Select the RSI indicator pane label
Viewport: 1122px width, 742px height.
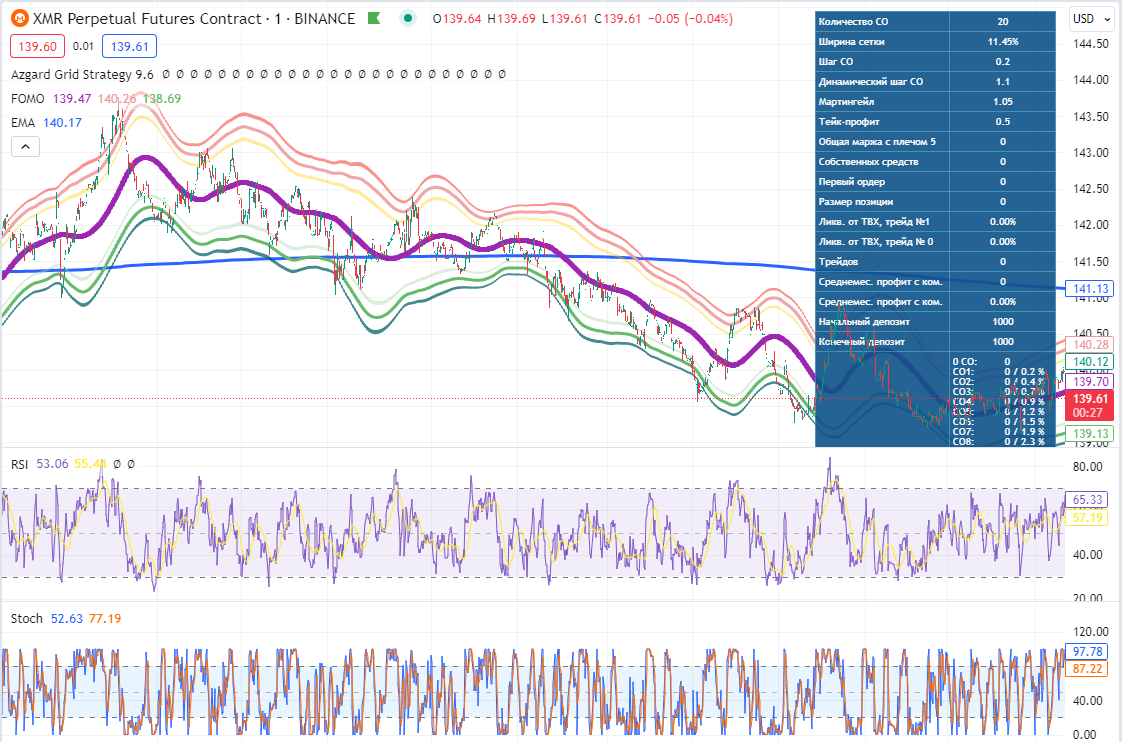19,464
